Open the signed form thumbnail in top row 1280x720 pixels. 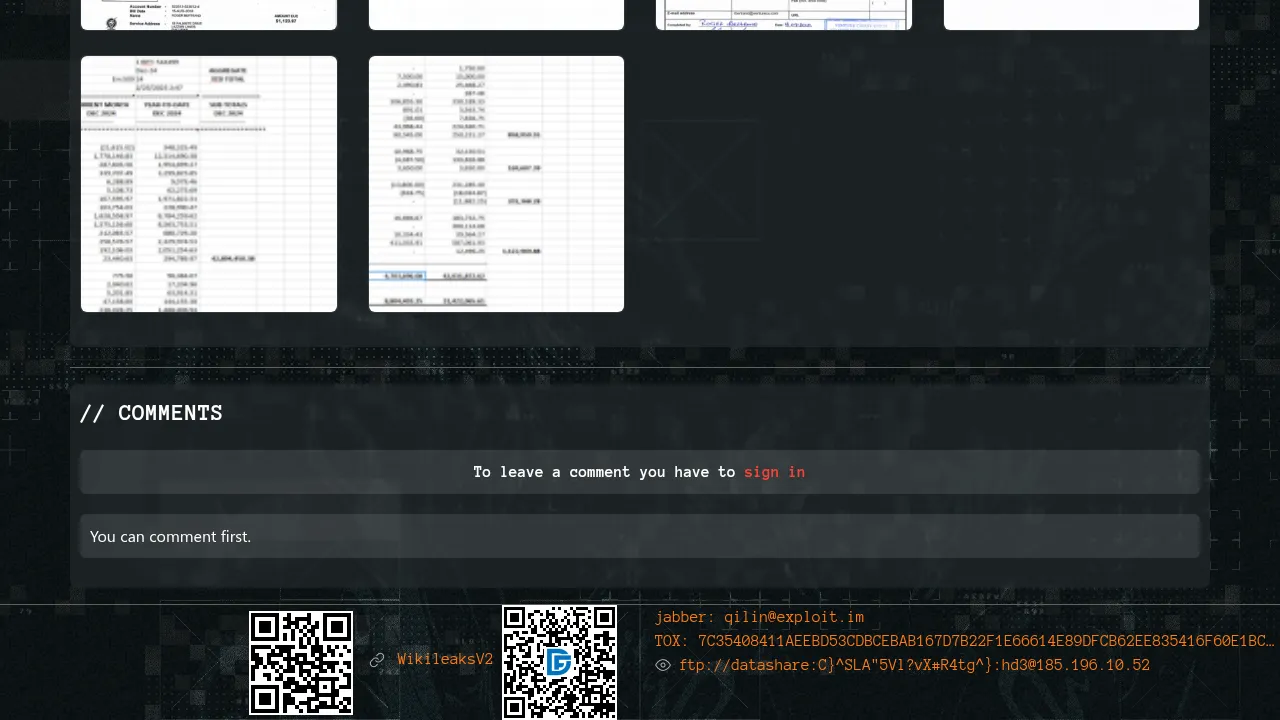[x=784, y=14]
